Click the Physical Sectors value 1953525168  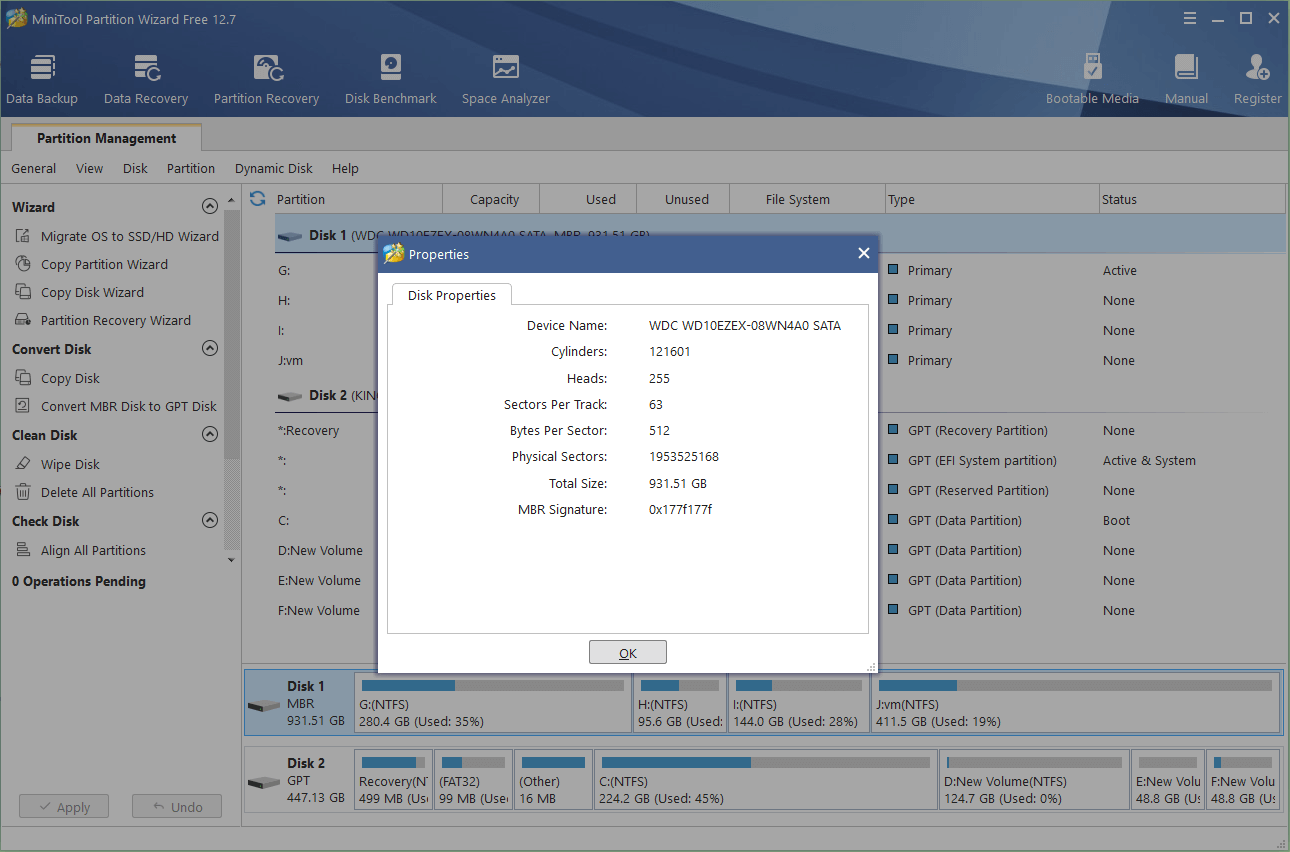(x=684, y=457)
